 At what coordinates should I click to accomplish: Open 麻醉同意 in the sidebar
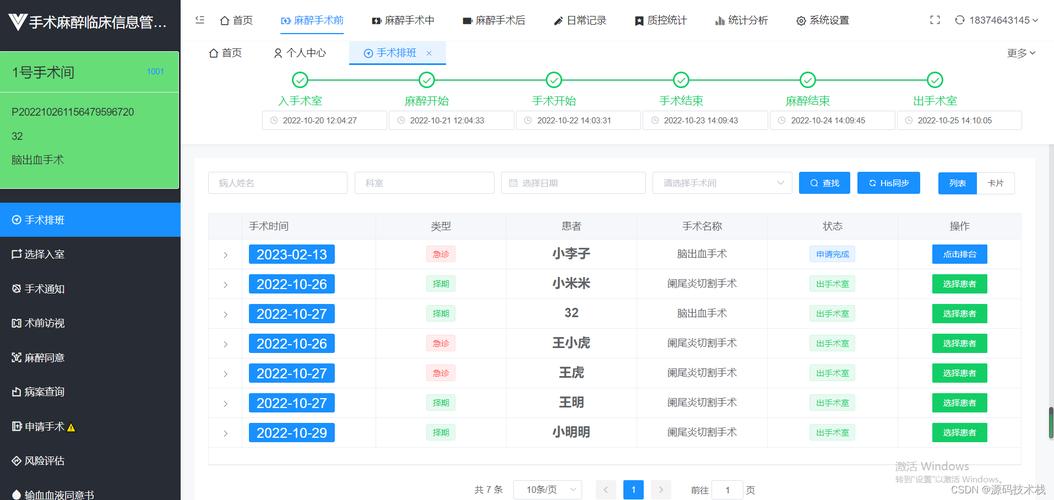[90, 358]
